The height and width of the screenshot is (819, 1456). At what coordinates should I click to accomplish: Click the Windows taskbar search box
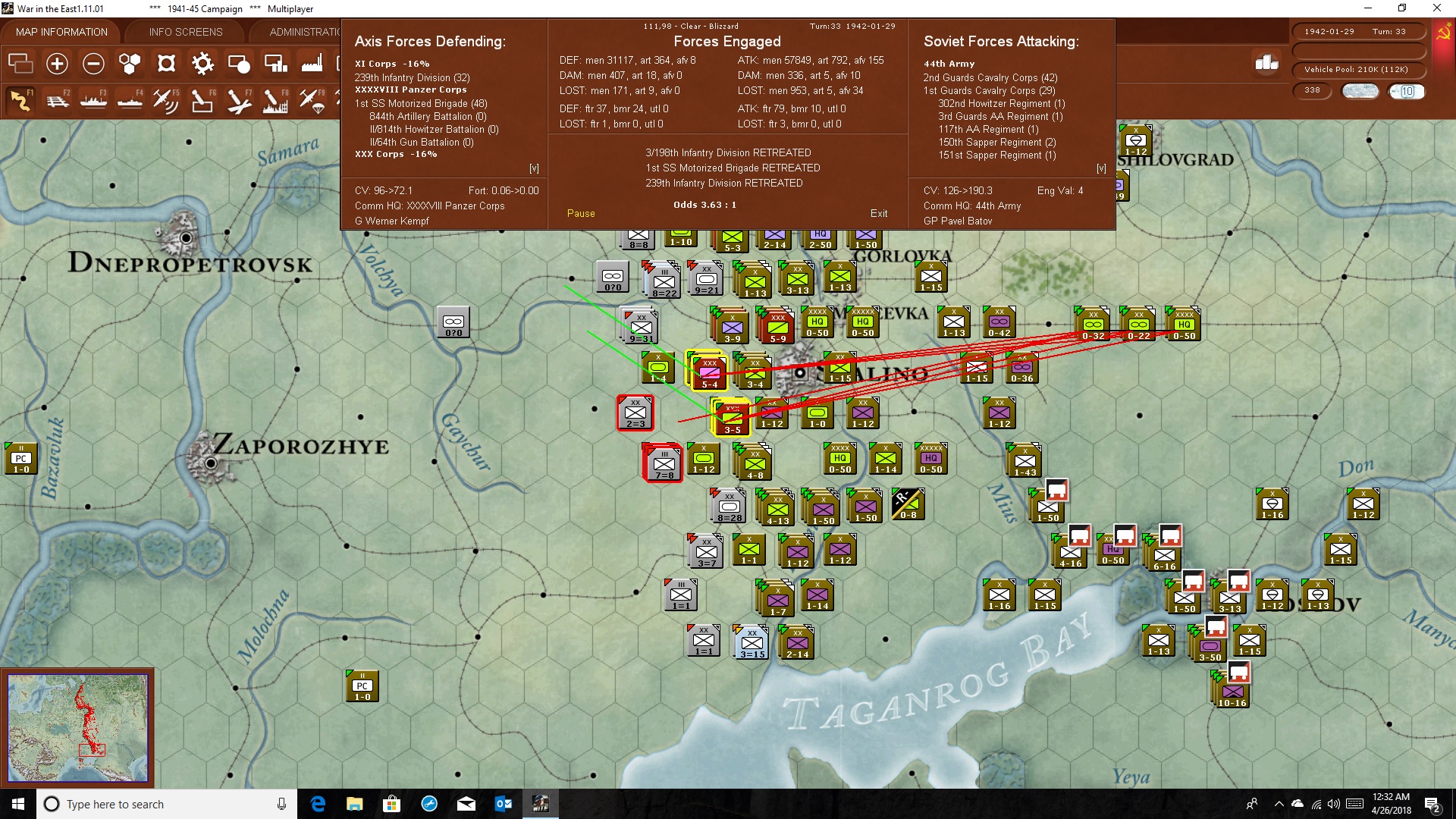point(167,804)
